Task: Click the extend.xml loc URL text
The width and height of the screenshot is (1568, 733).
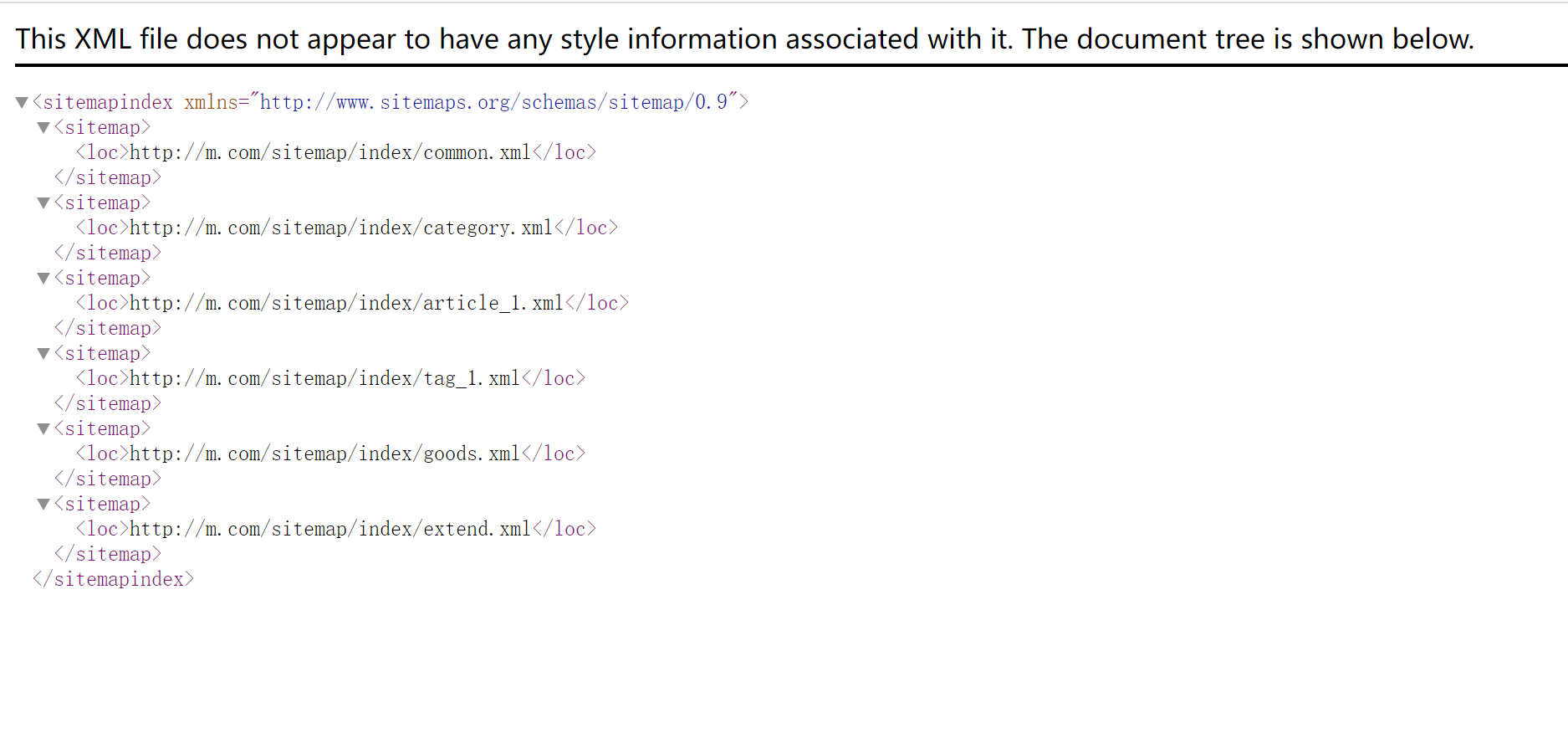Action: tap(330, 529)
